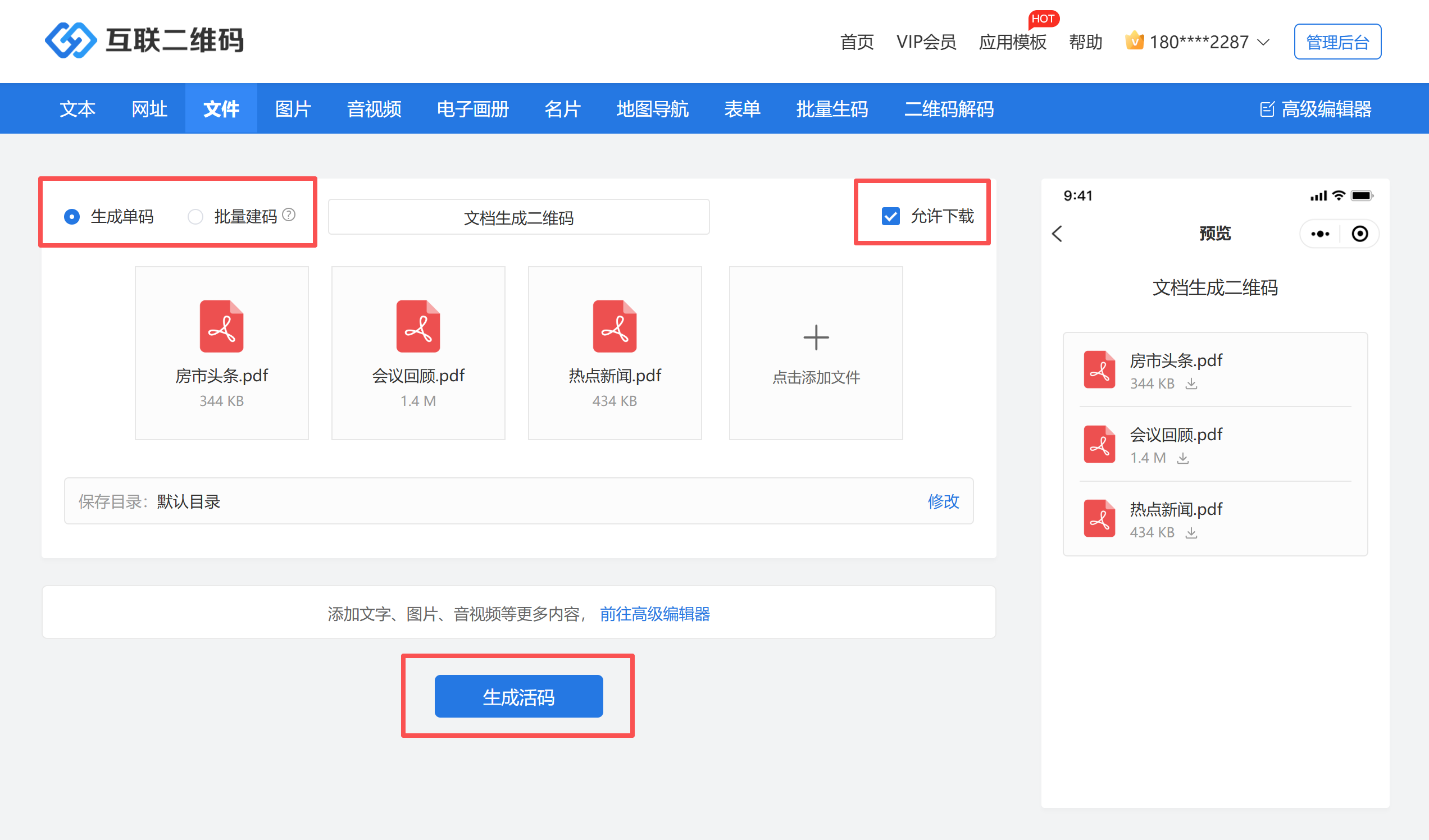Follow the 前往高级编辑器 link
The width and height of the screenshot is (1429, 840).
654,614
